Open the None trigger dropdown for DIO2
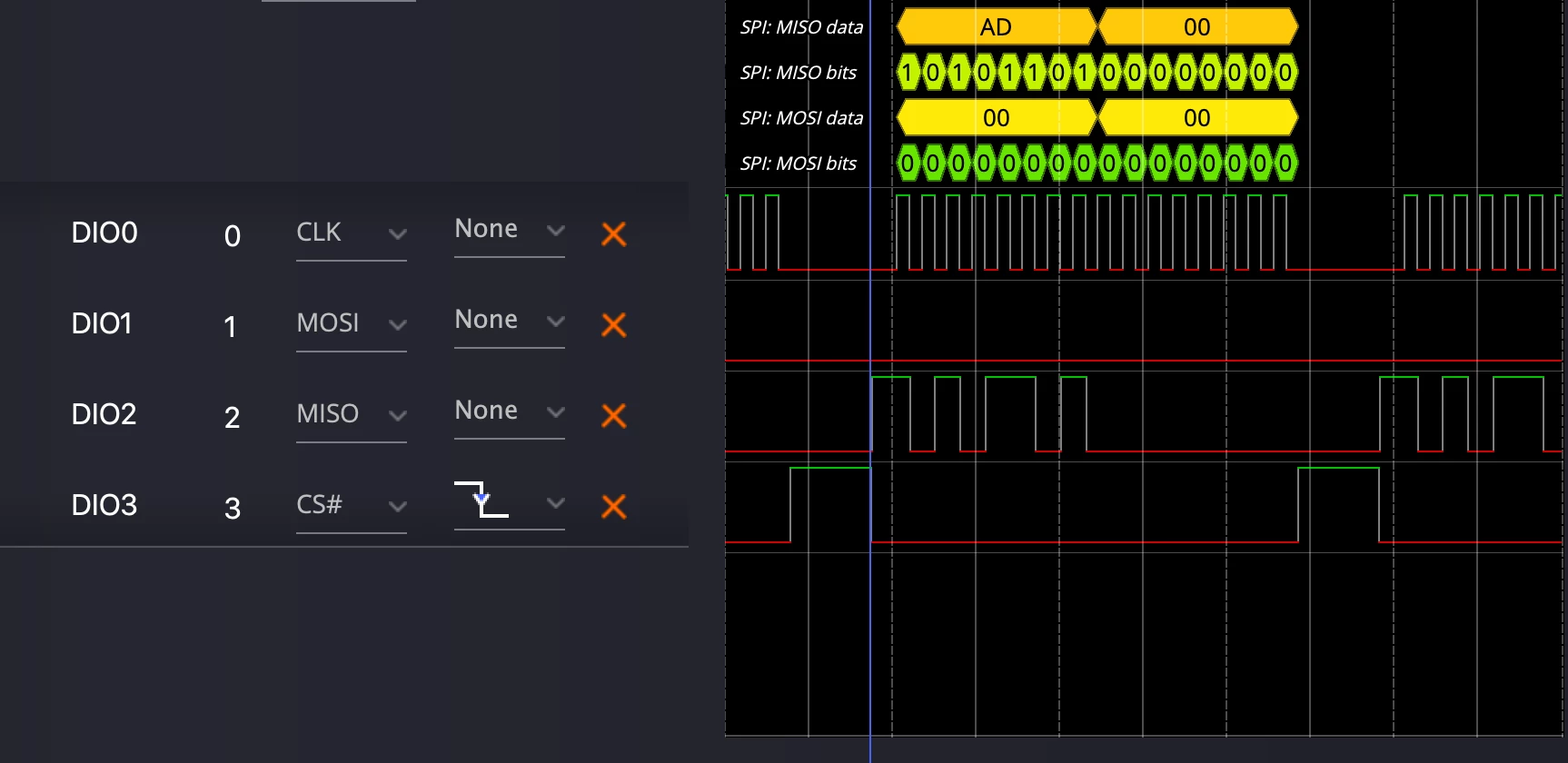Screen dimensions: 1568x763 click(556, 412)
